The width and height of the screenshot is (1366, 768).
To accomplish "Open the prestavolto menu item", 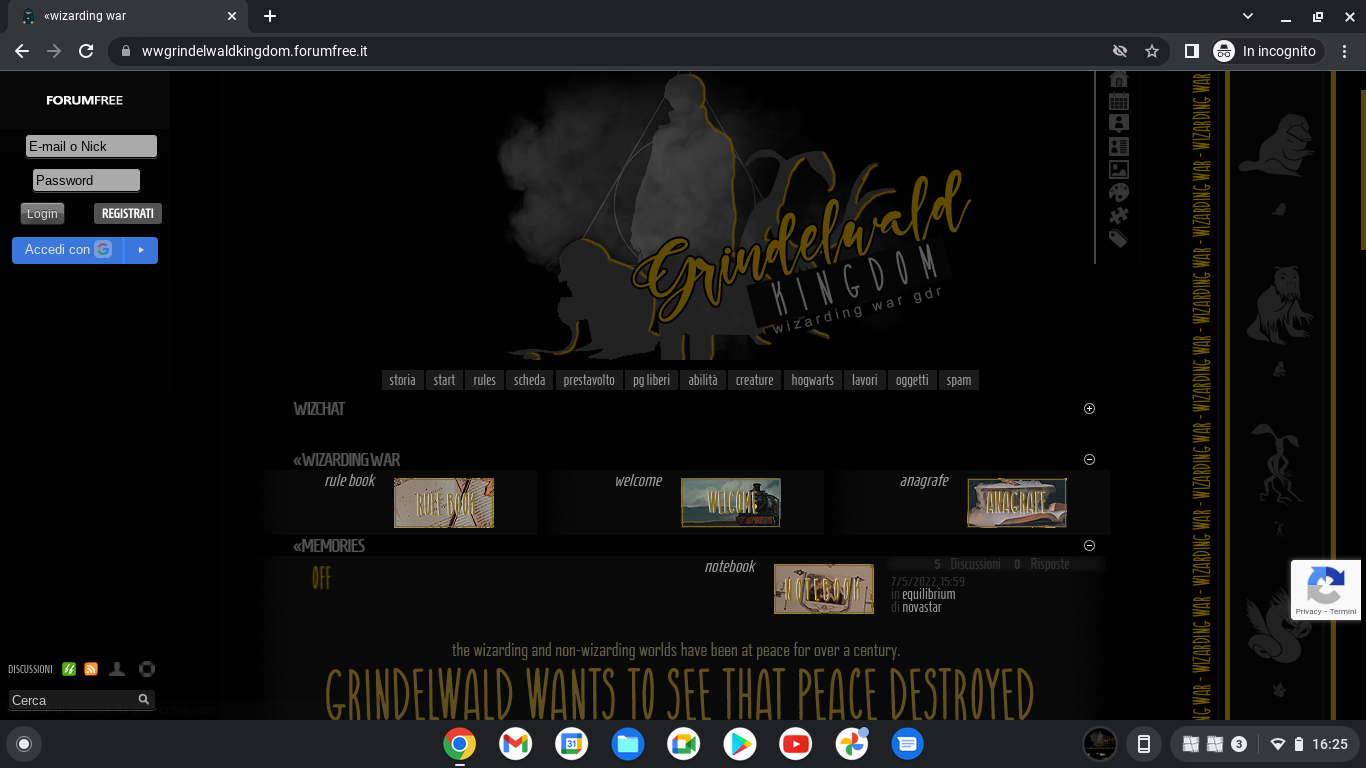I will coord(589,380).
